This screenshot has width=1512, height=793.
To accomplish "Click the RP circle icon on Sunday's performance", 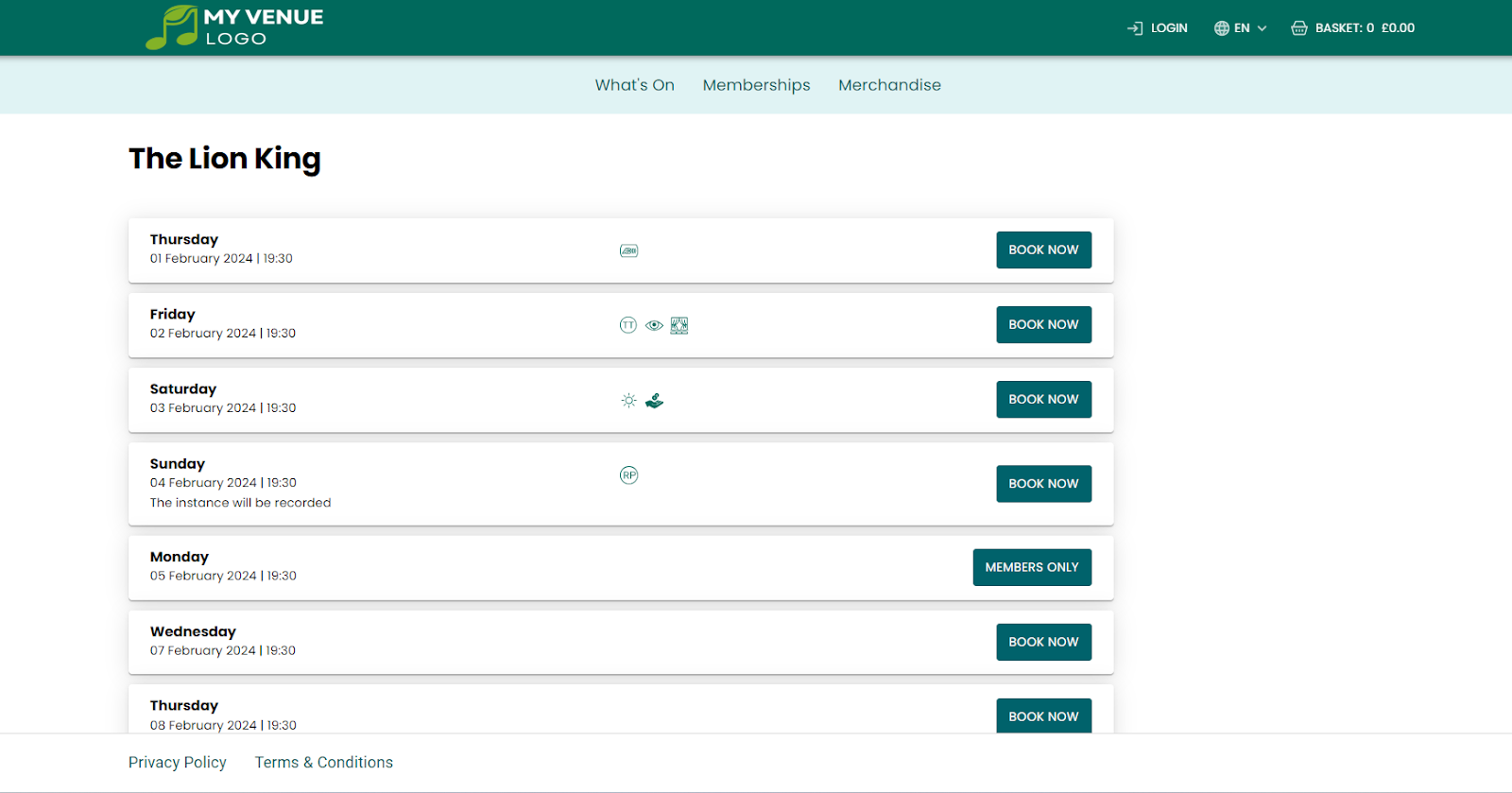I will tap(628, 475).
